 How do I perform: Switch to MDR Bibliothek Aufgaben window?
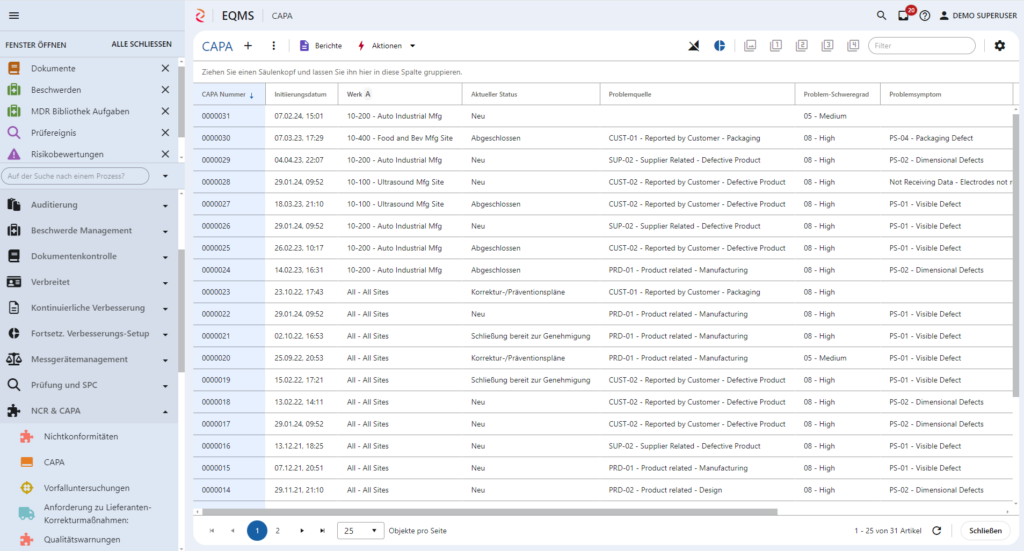tap(80, 111)
